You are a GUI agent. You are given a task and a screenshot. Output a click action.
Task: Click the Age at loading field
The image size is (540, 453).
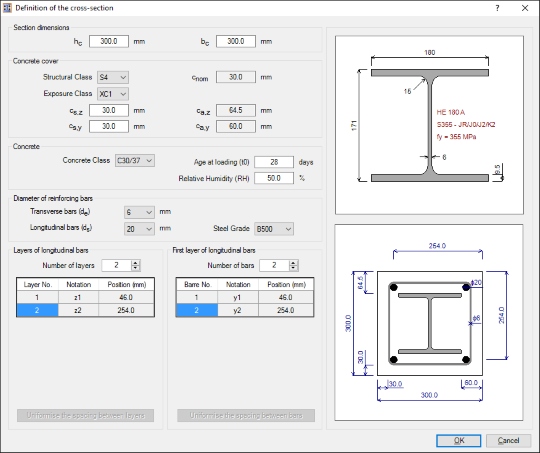pos(274,162)
